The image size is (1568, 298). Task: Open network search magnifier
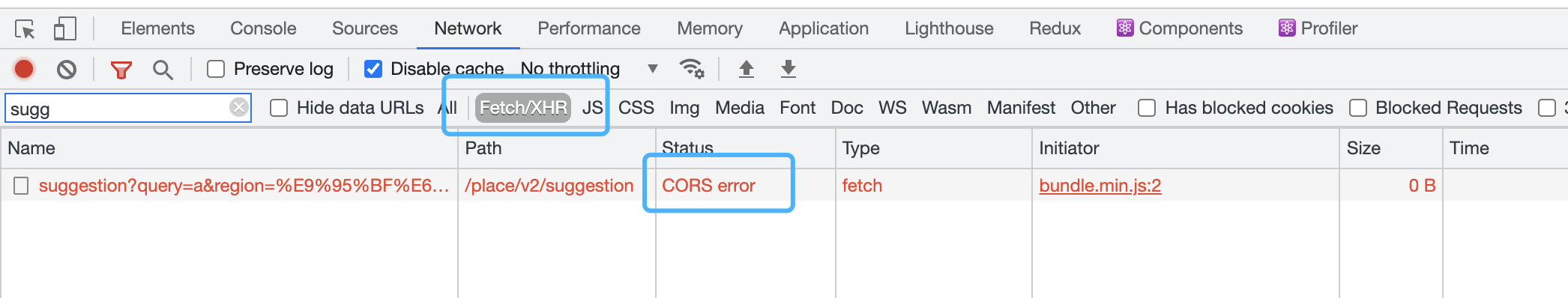(162, 70)
